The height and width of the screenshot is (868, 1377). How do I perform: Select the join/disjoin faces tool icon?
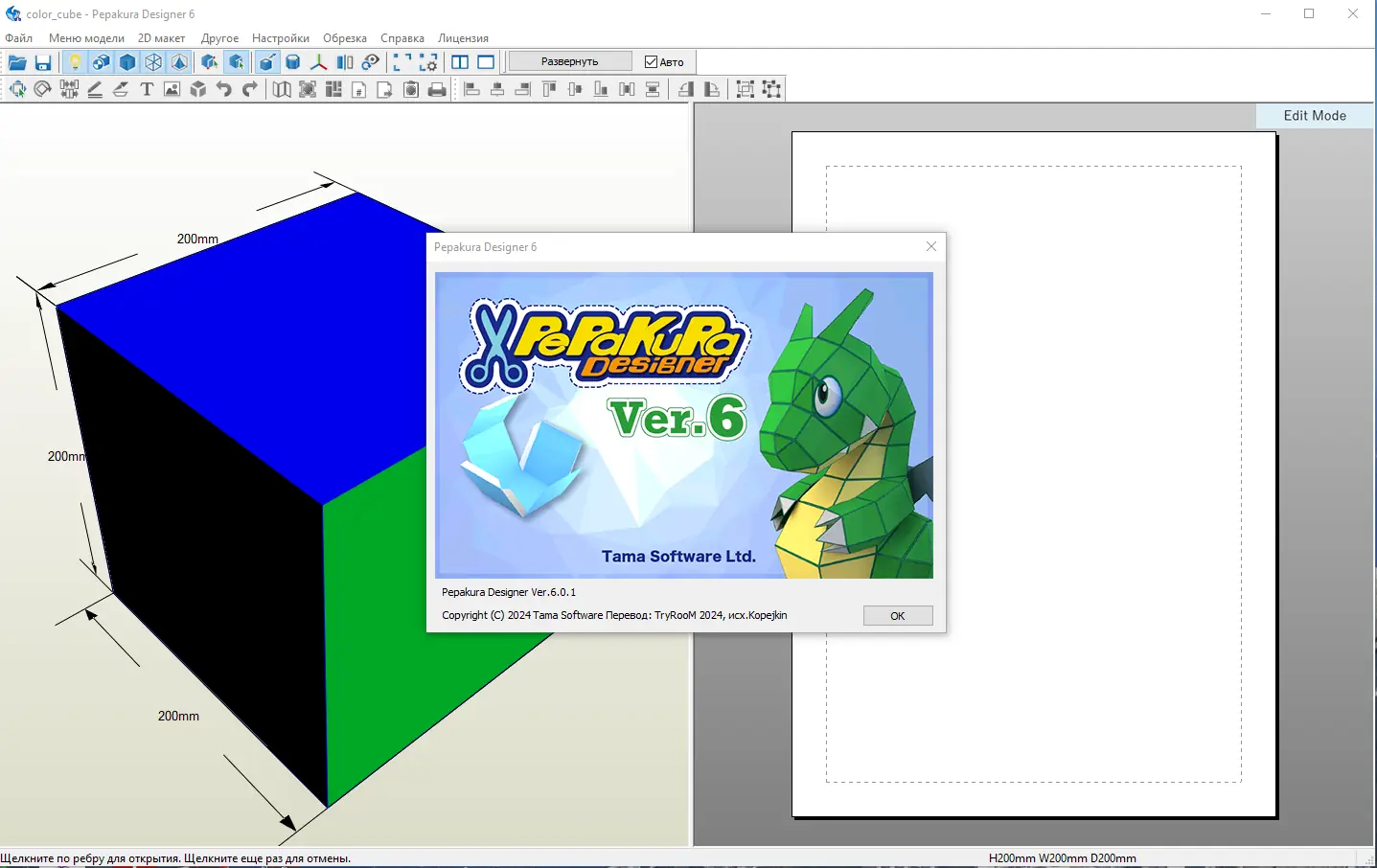69,89
